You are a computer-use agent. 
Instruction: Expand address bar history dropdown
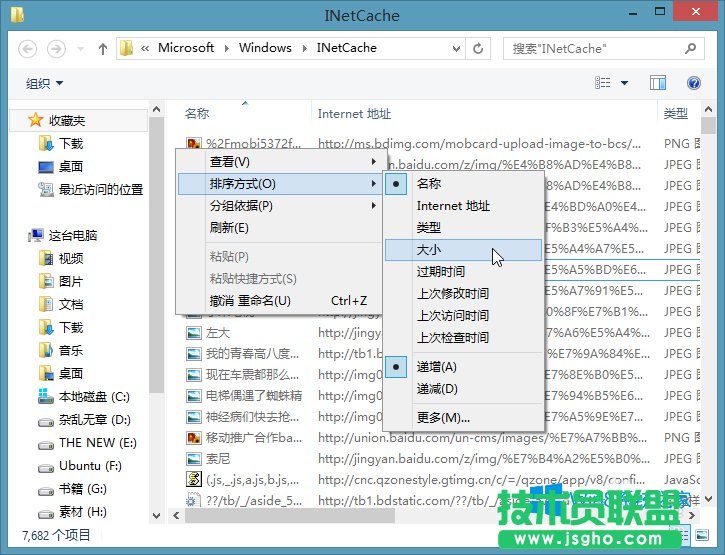click(x=456, y=49)
